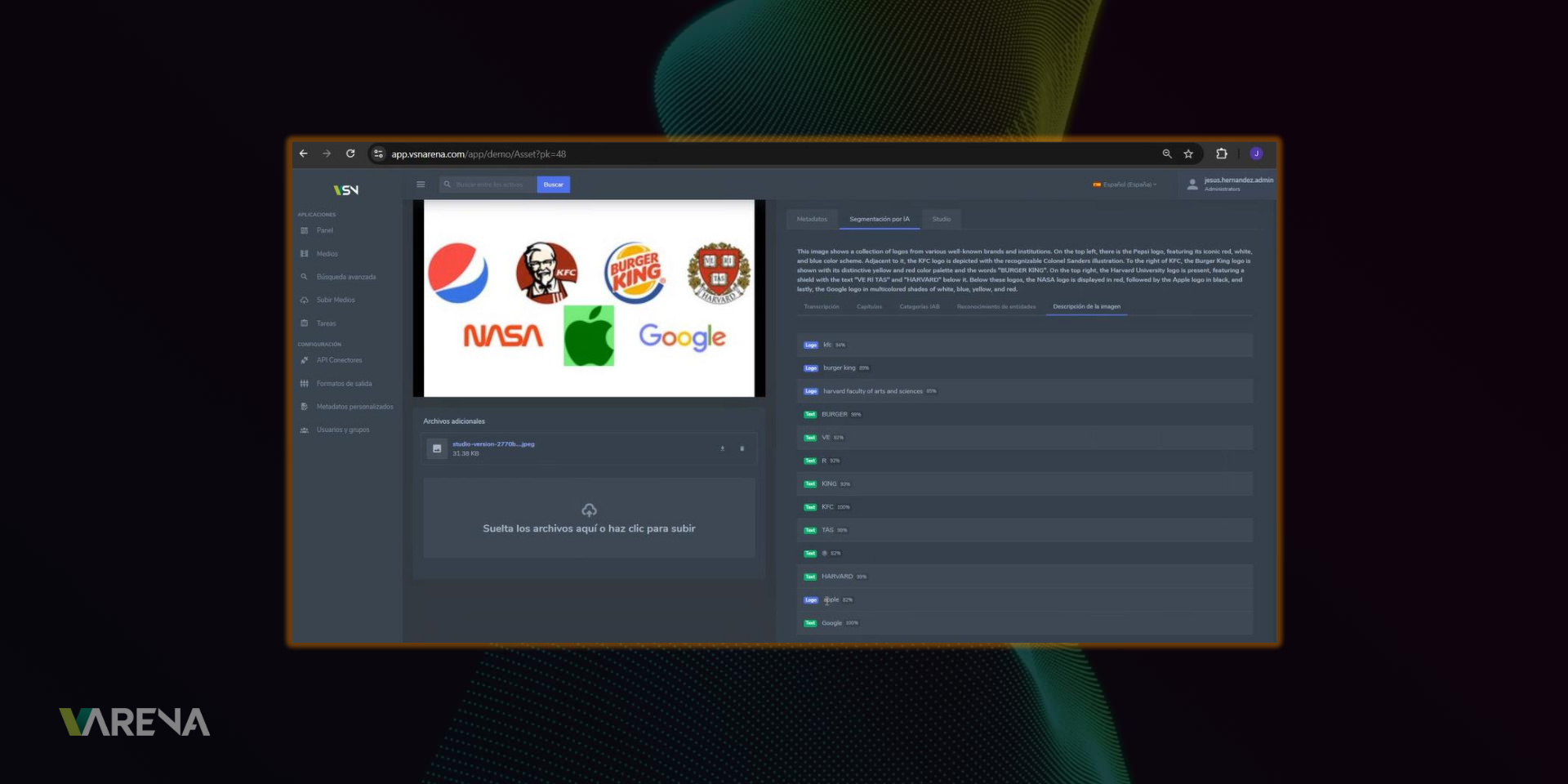
Task: Click the user avatar icon beside jesus.hernandez.admin
Action: (1192, 185)
